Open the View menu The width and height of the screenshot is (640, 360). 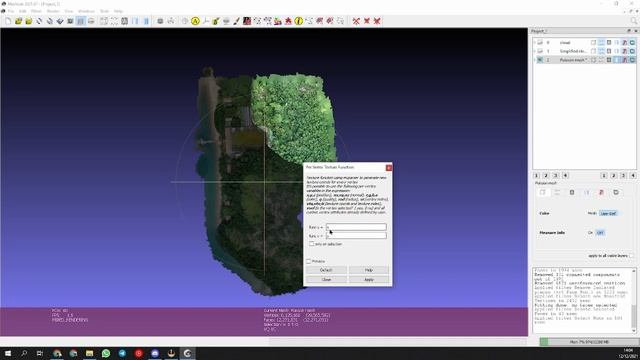(69, 11)
